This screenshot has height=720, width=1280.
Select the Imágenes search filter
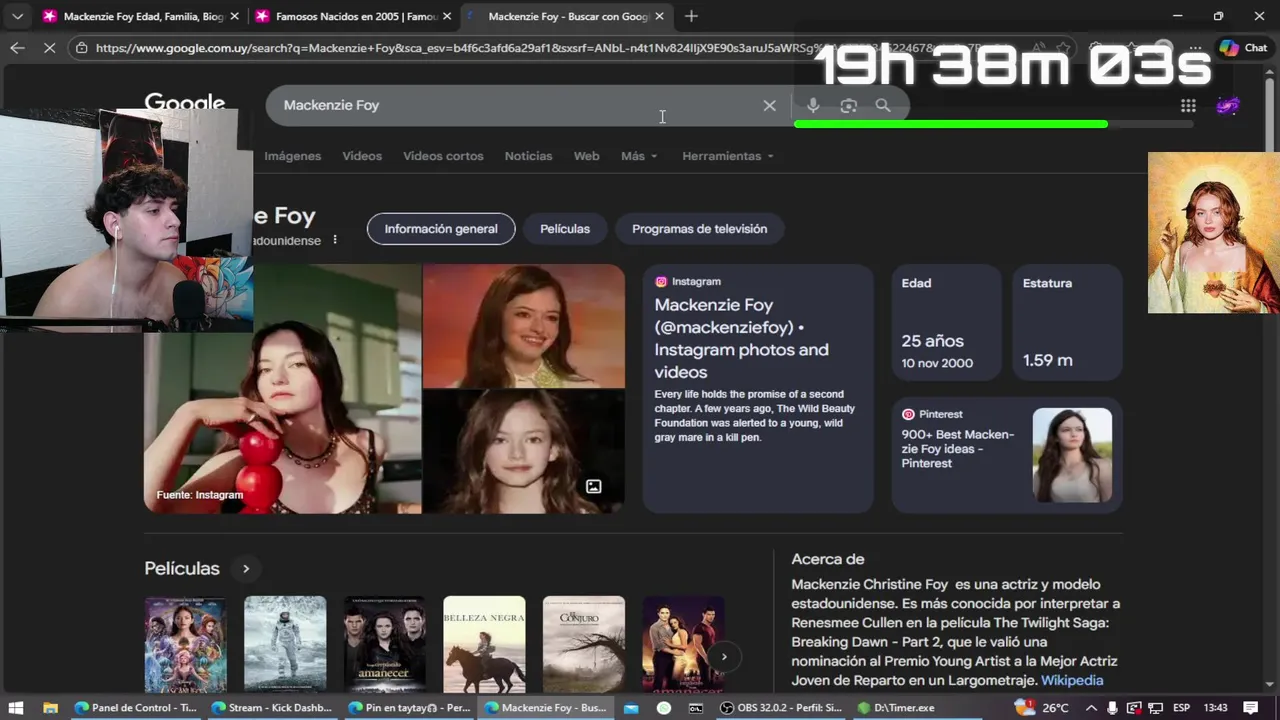[292, 156]
